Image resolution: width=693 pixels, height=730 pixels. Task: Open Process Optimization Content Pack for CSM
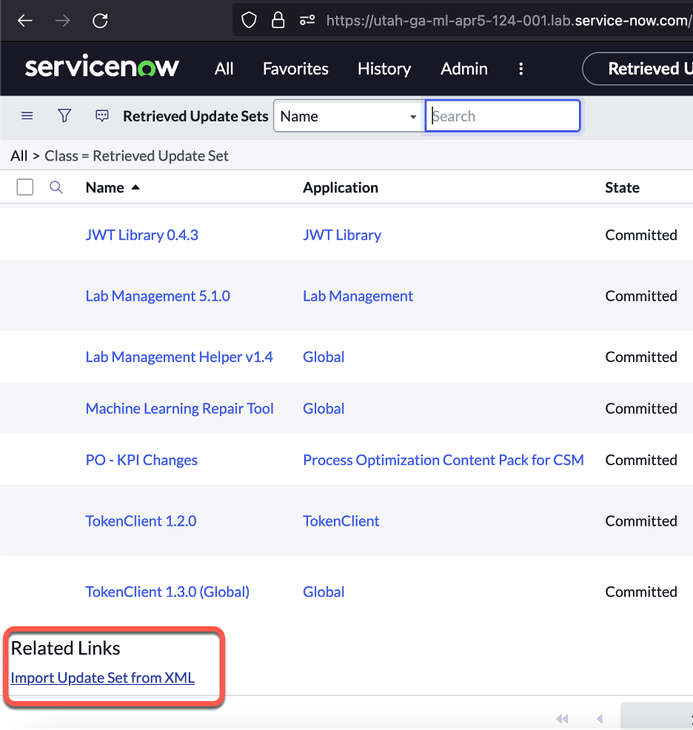(444, 460)
